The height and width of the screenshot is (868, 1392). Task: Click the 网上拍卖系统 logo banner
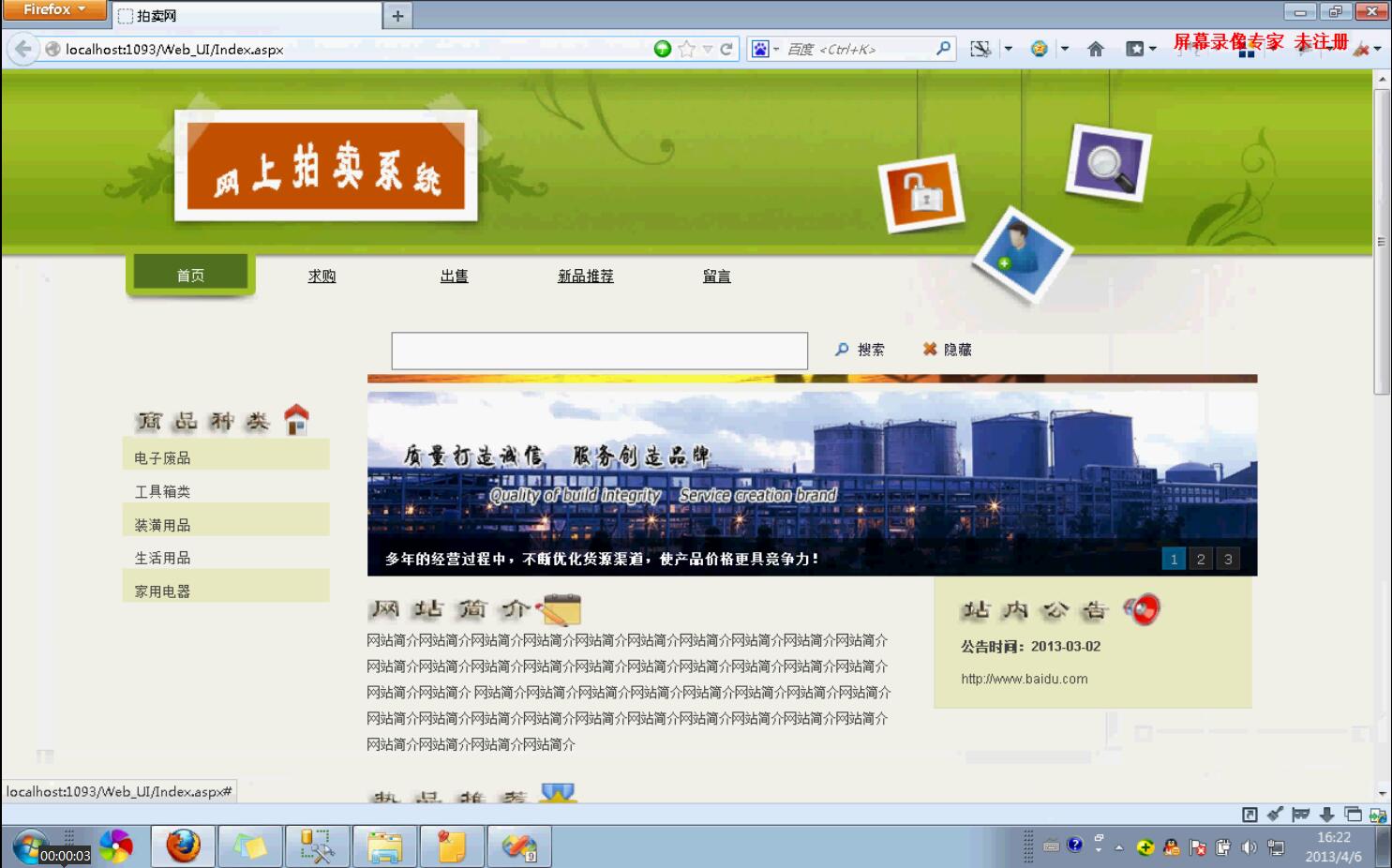325,166
